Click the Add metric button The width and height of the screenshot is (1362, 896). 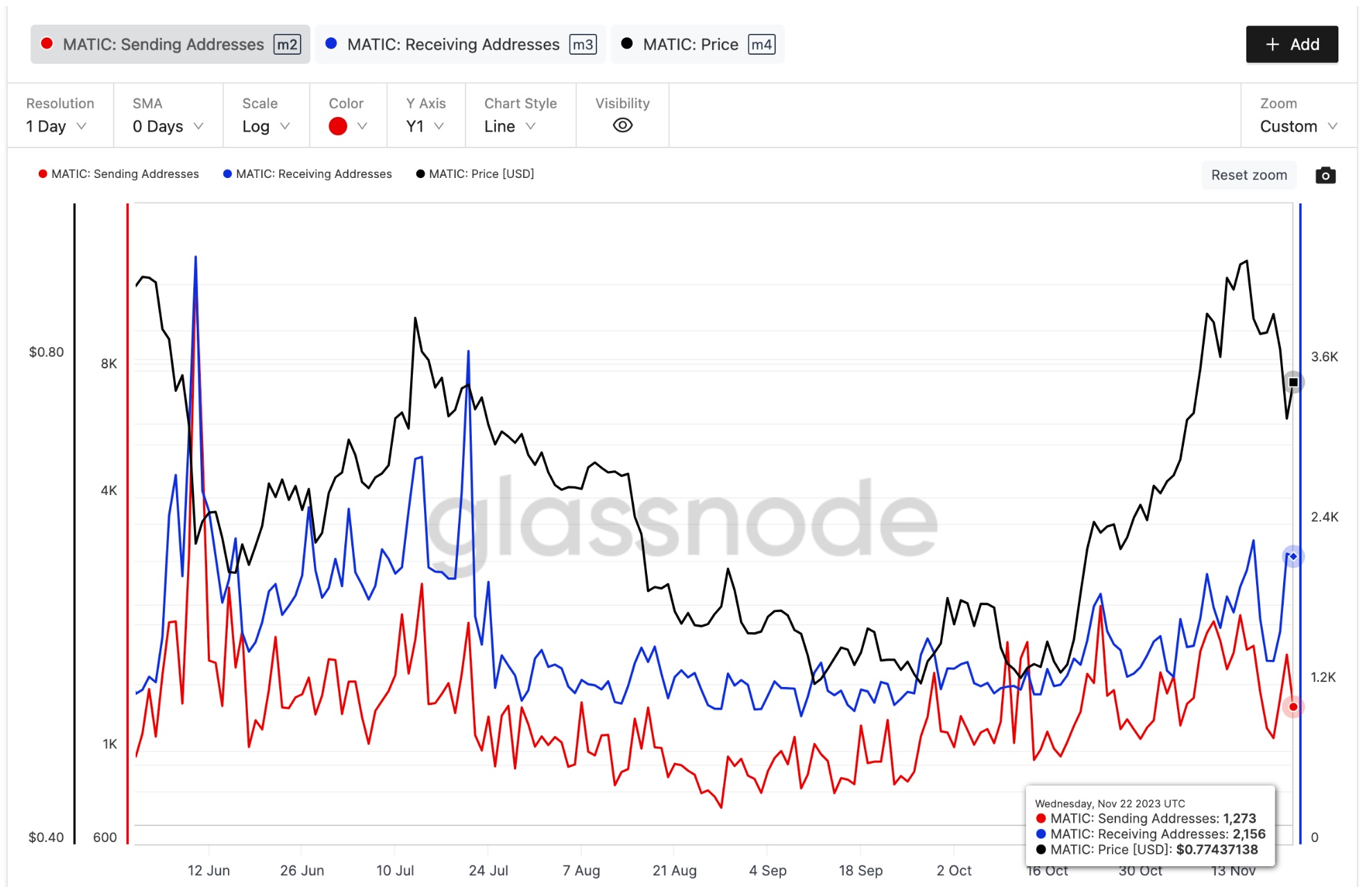point(1291,44)
